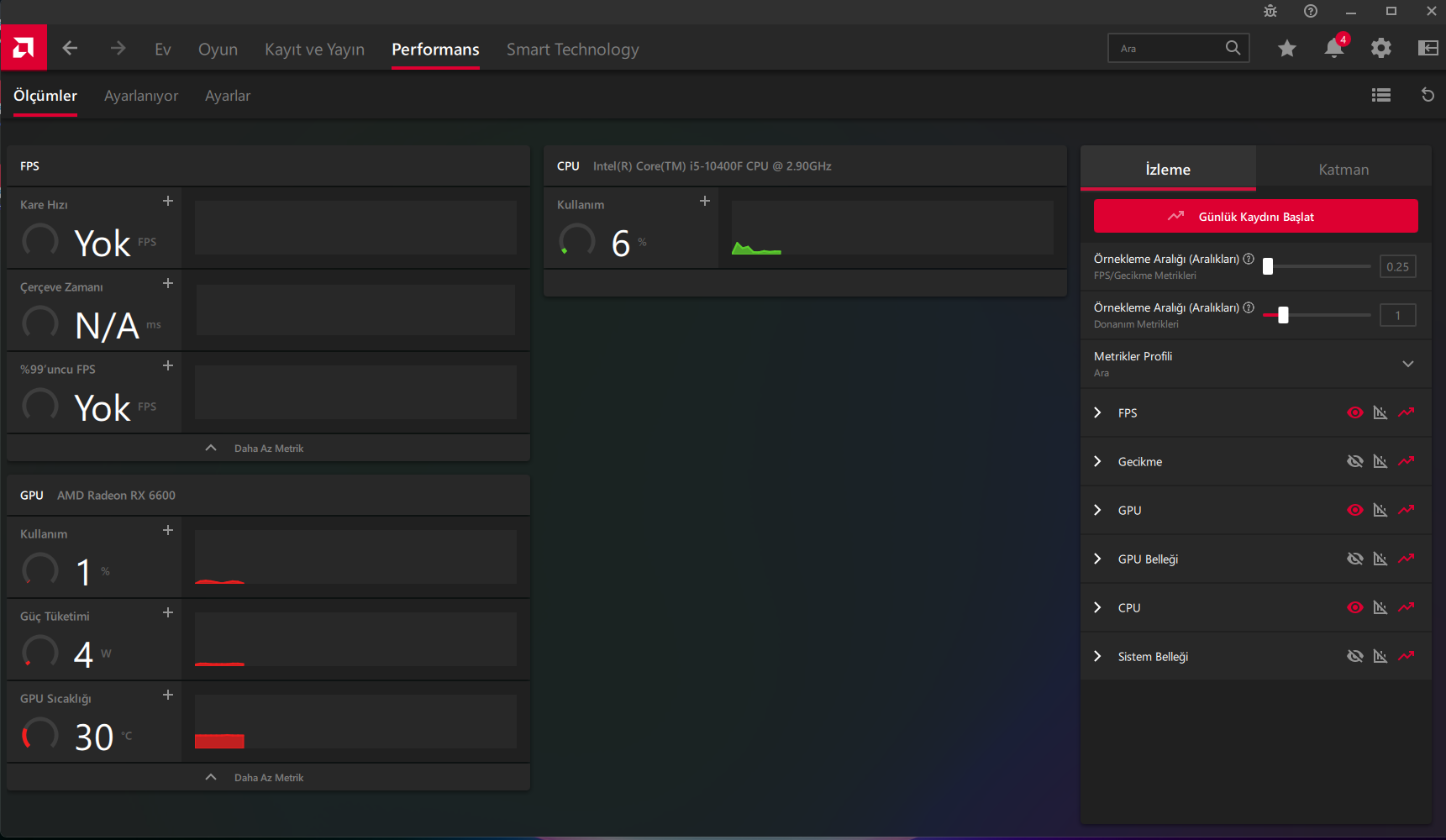The width and height of the screenshot is (1446, 840).
Task: Switch to the Ayarlanıyor sub-tab
Action: [x=141, y=96]
